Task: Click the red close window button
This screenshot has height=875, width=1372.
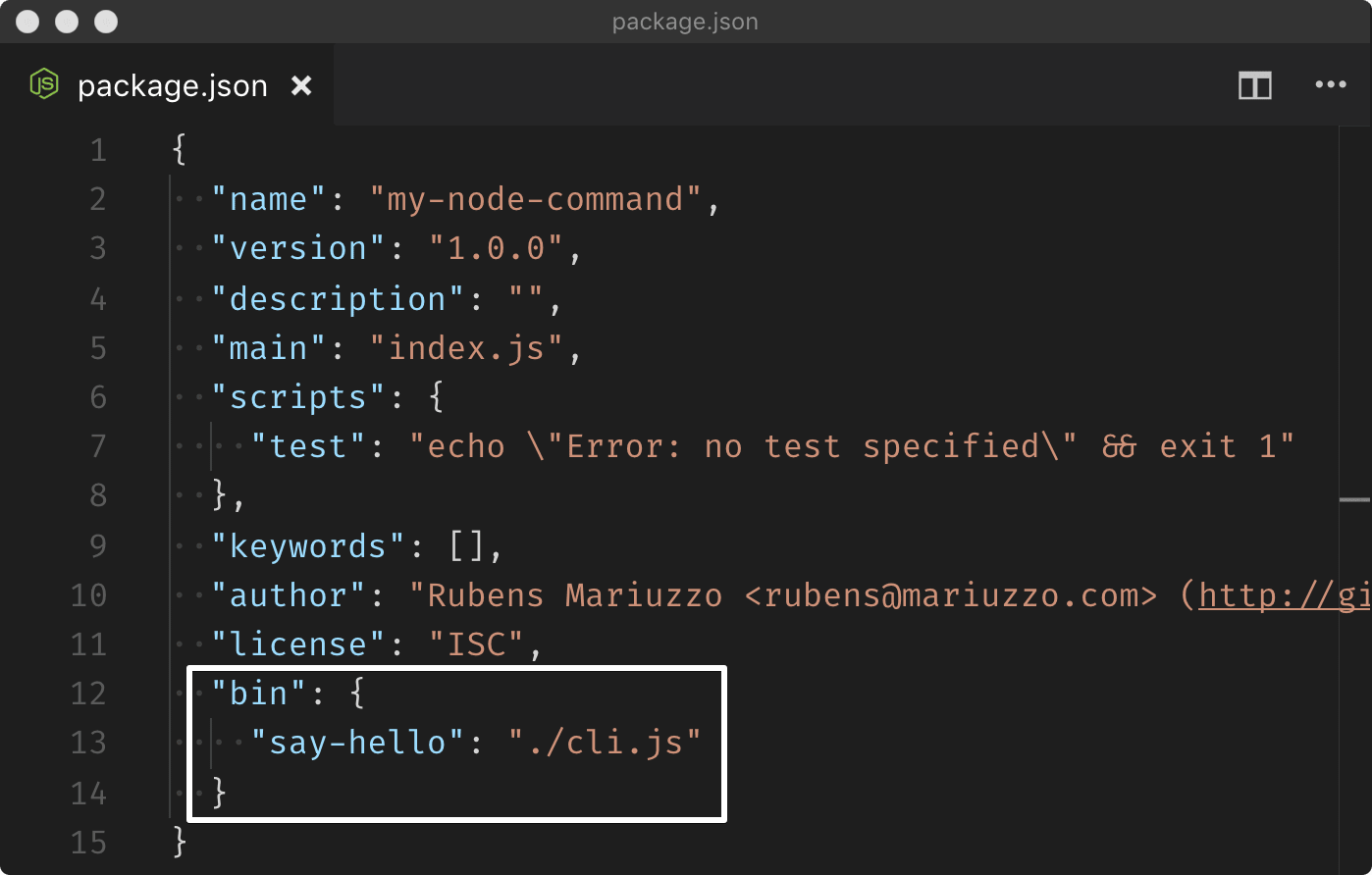Action: pos(27,22)
